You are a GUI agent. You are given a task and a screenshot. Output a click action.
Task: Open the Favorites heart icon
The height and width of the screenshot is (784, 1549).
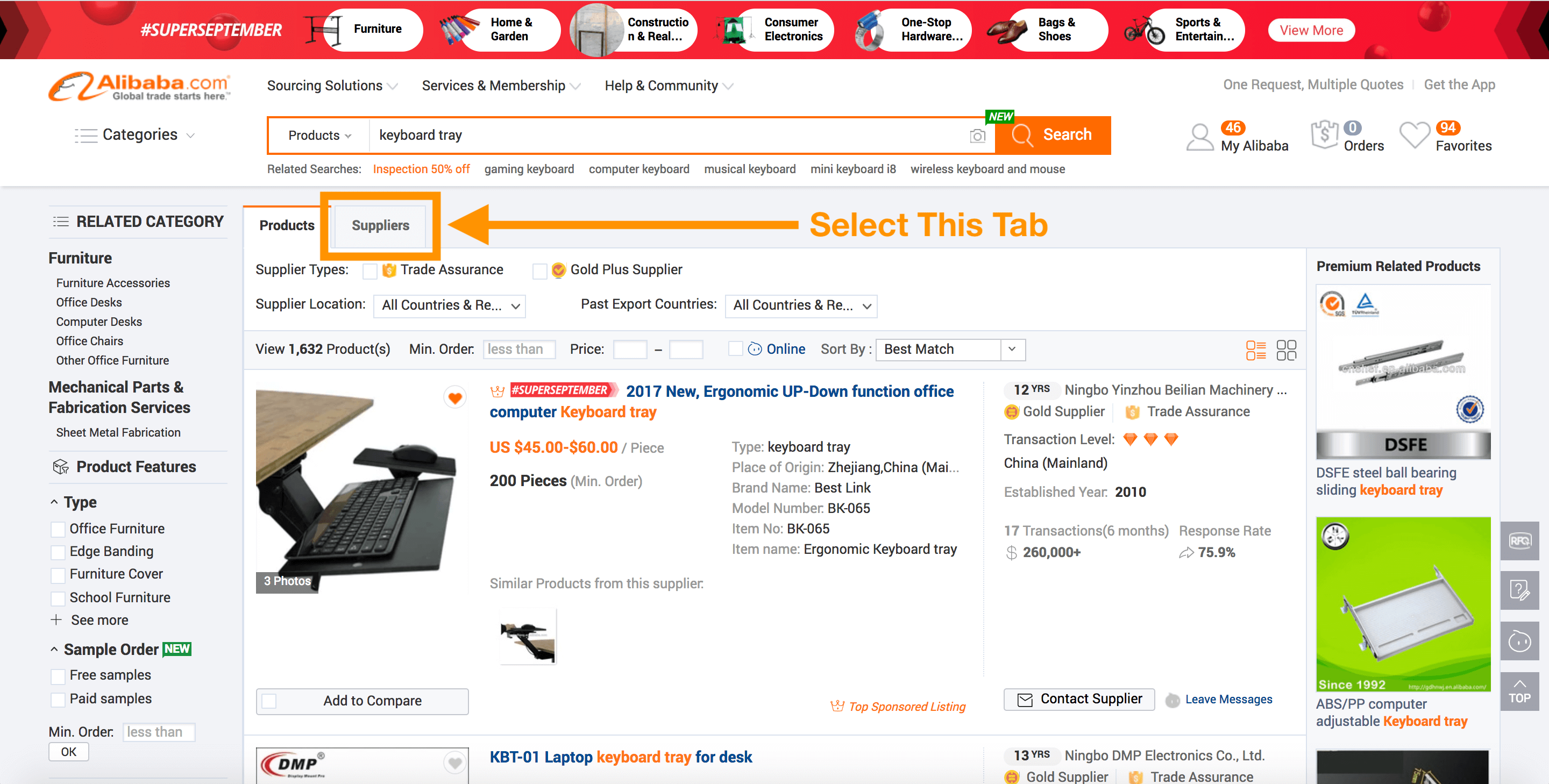coord(1415,136)
